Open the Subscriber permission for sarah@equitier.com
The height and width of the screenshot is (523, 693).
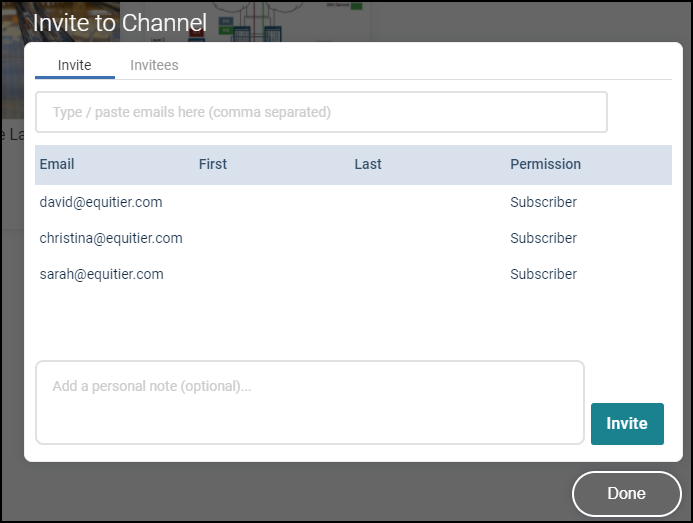pos(543,274)
